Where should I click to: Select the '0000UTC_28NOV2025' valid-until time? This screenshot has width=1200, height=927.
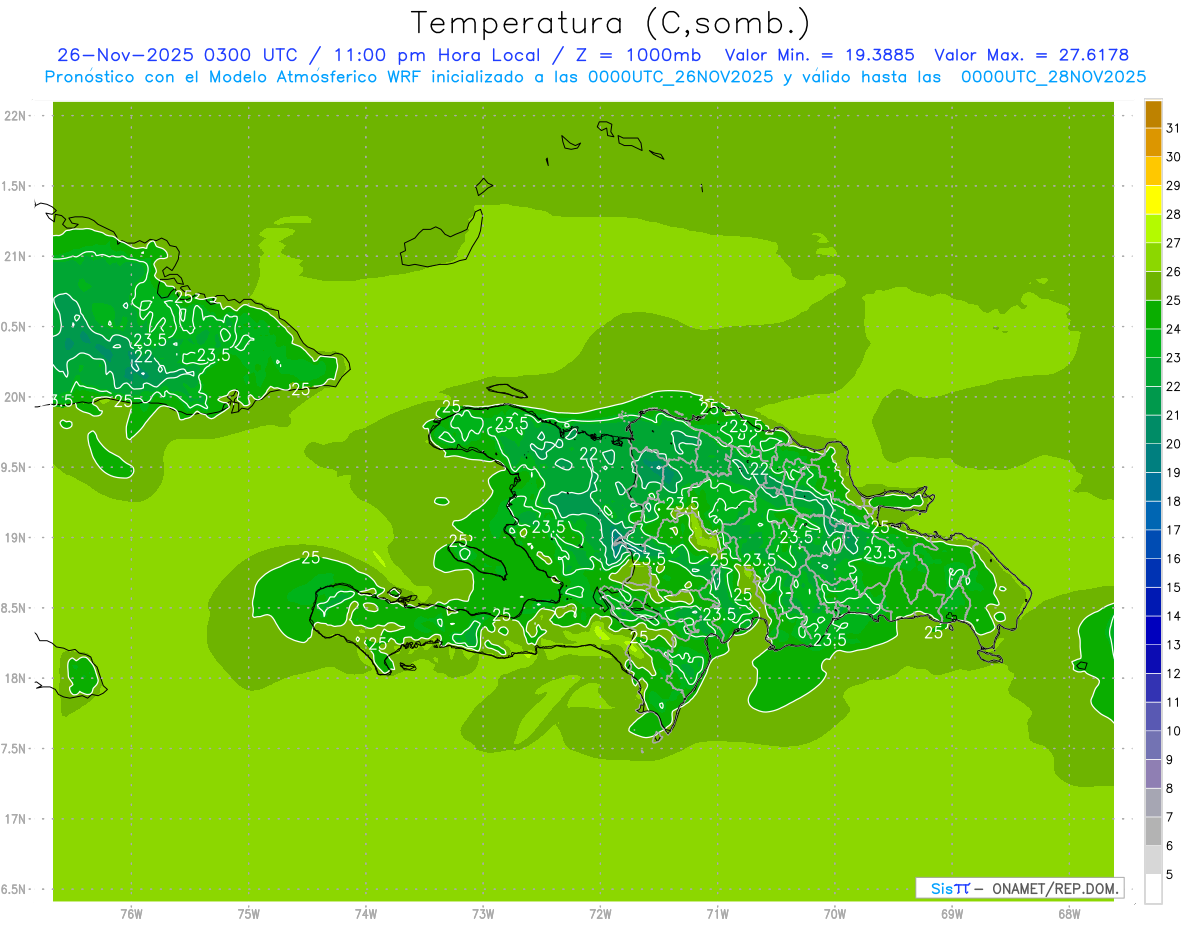point(1053,77)
